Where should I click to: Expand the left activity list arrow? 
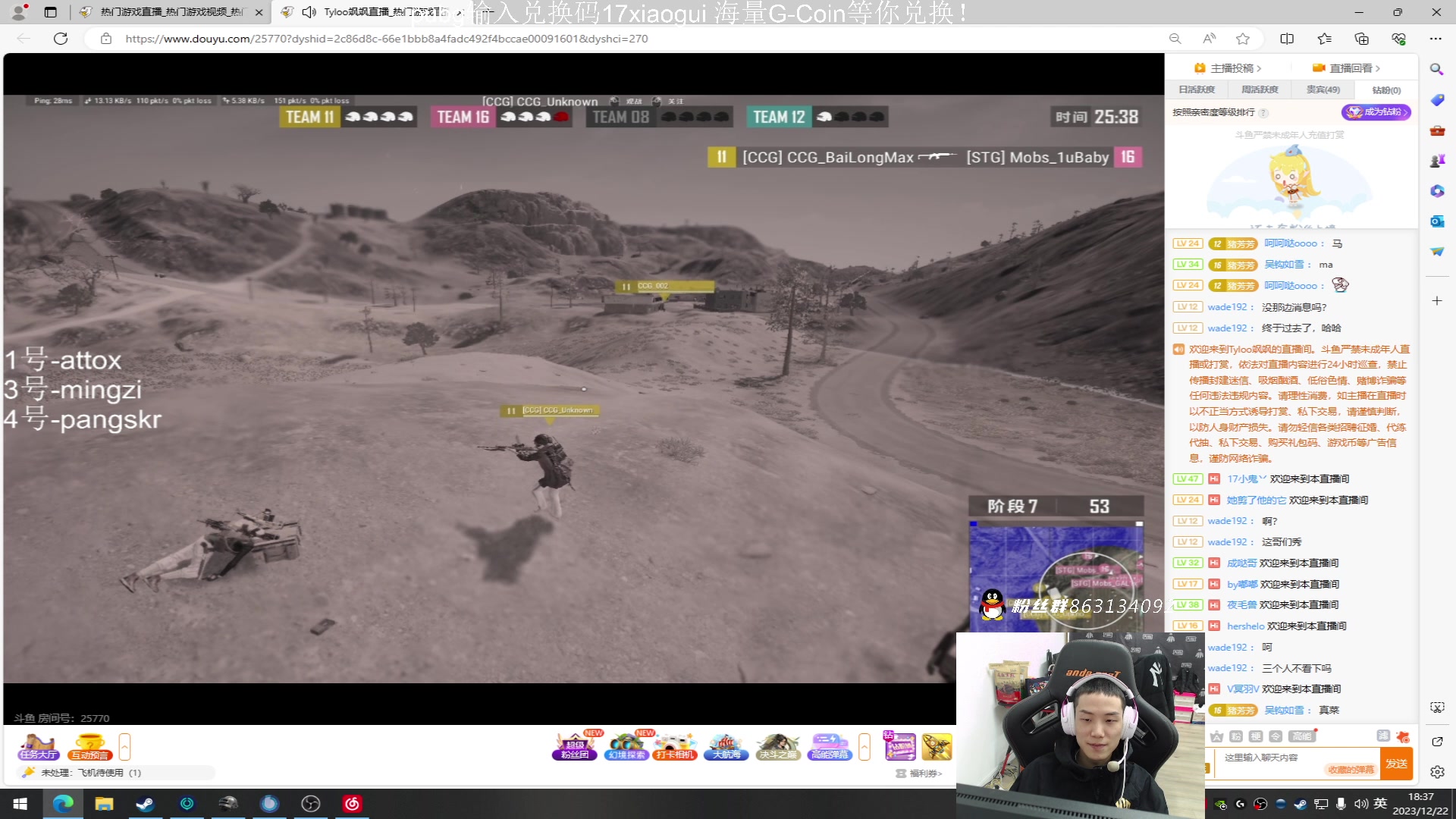tap(124, 747)
